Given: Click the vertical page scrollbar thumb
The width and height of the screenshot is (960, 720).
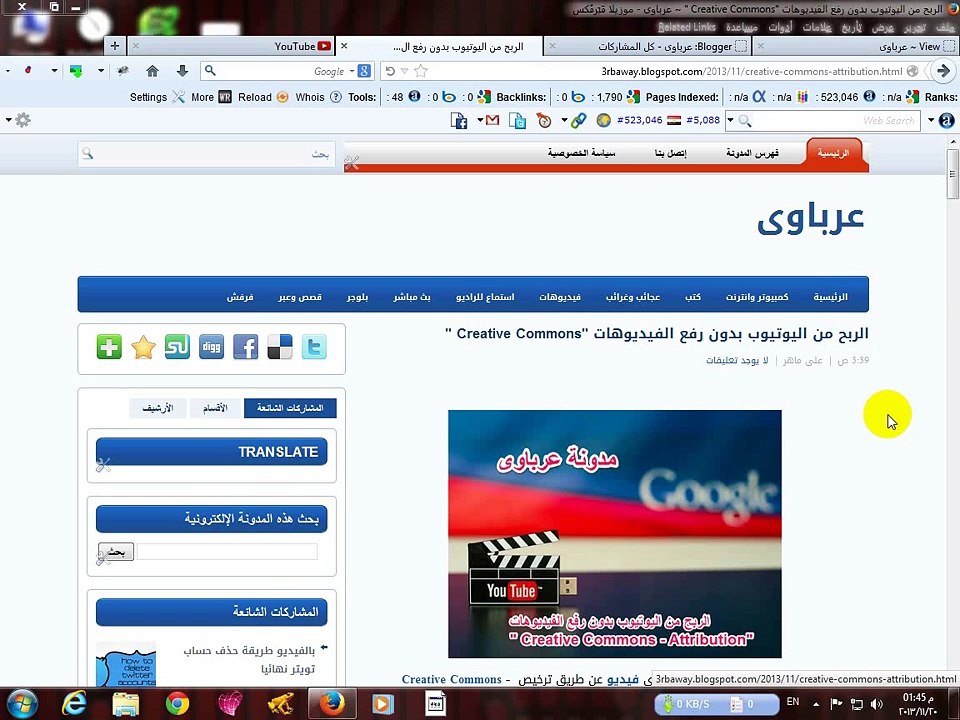Looking at the screenshot, I should click(x=953, y=173).
